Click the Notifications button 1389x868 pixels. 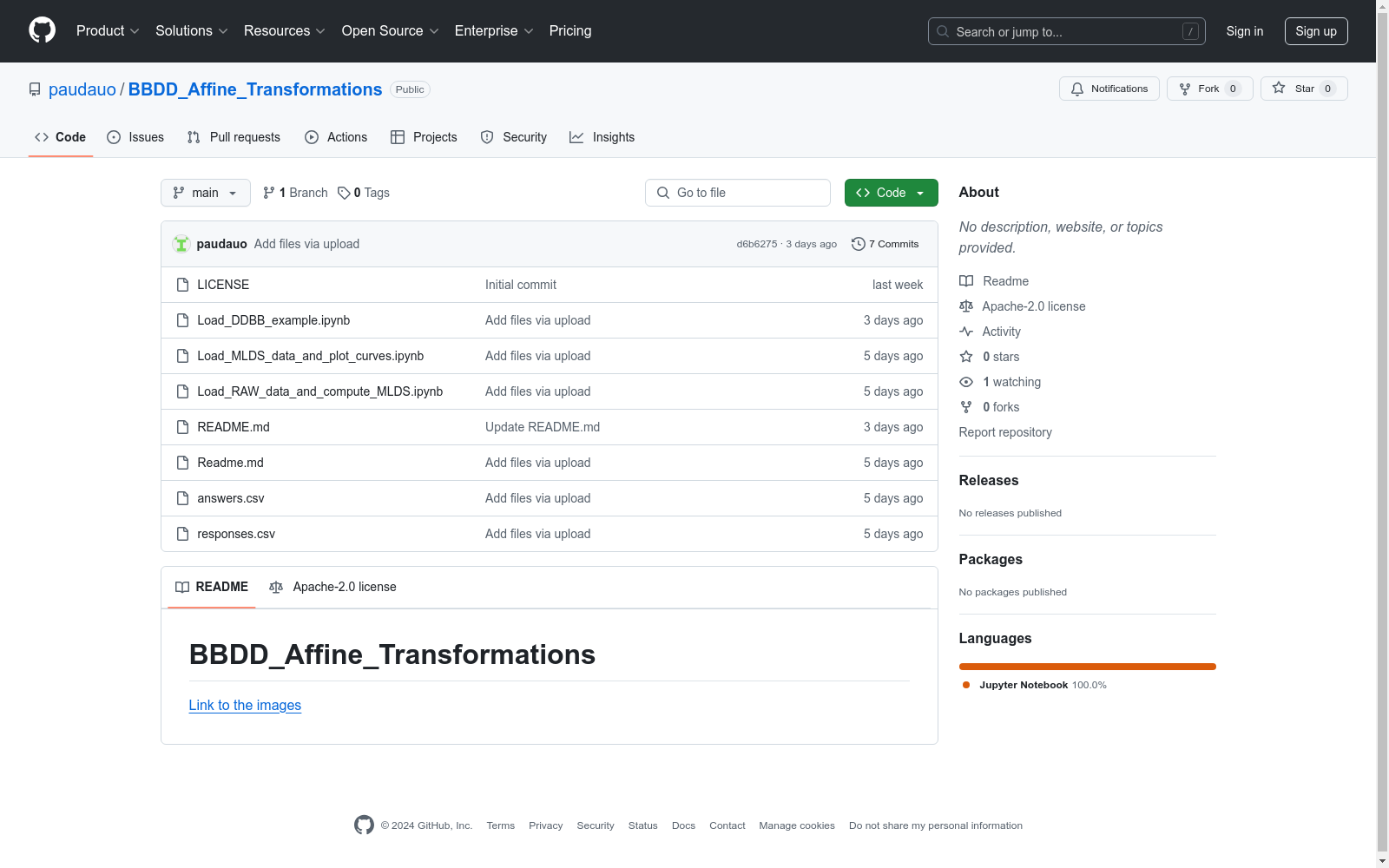tap(1109, 89)
